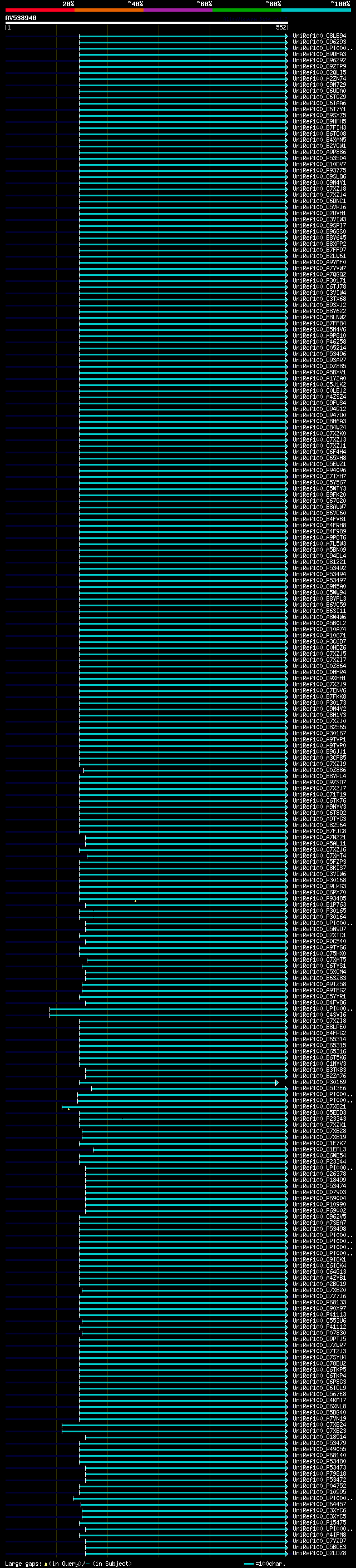Select hit label UniRef100_B9GGS0
This screenshot has width=356, height=1568.
coord(319,231)
